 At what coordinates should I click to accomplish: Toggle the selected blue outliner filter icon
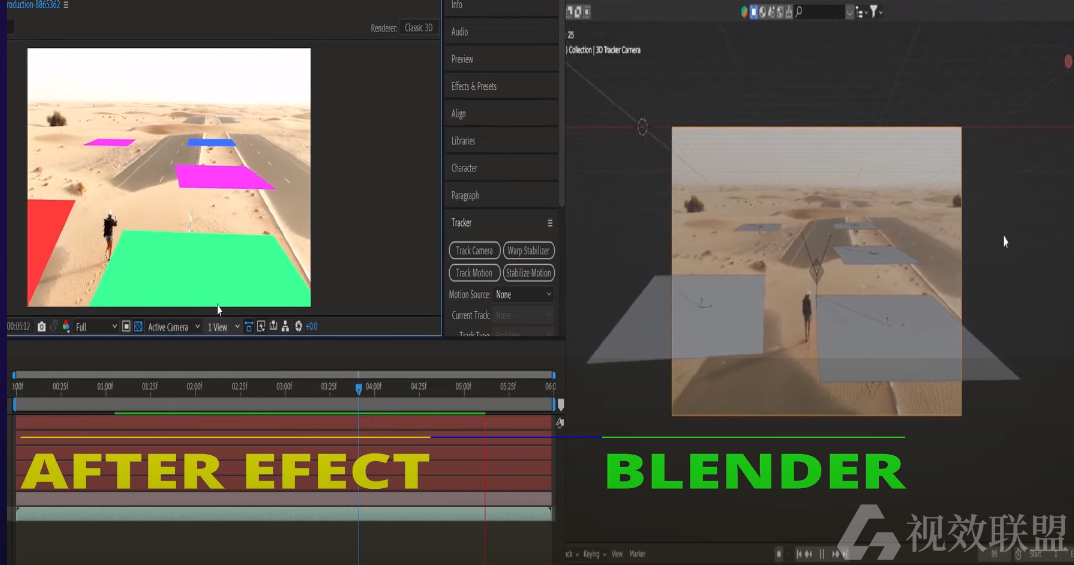[x=753, y=12]
